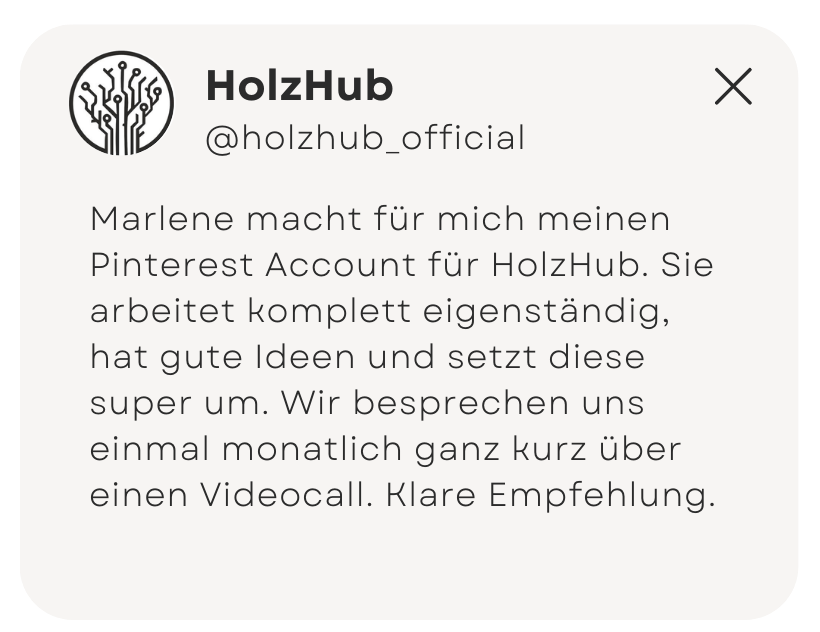Click the word Marlene in the review
Viewport: 820px width, 632px height.
click(x=162, y=219)
